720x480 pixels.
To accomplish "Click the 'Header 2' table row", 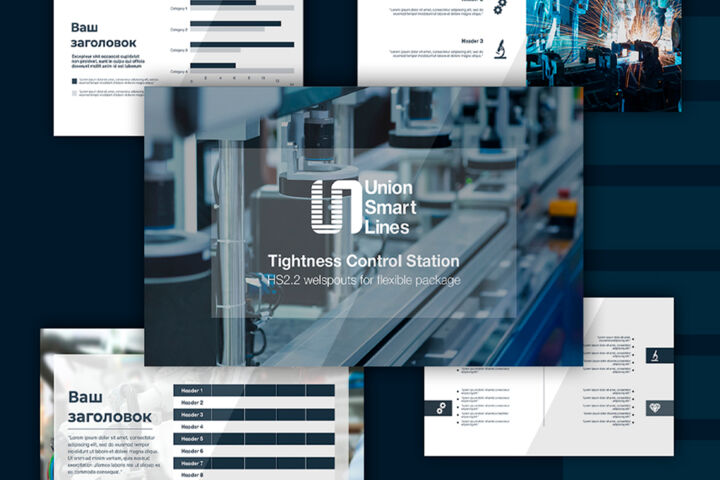I will (x=254, y=403).
